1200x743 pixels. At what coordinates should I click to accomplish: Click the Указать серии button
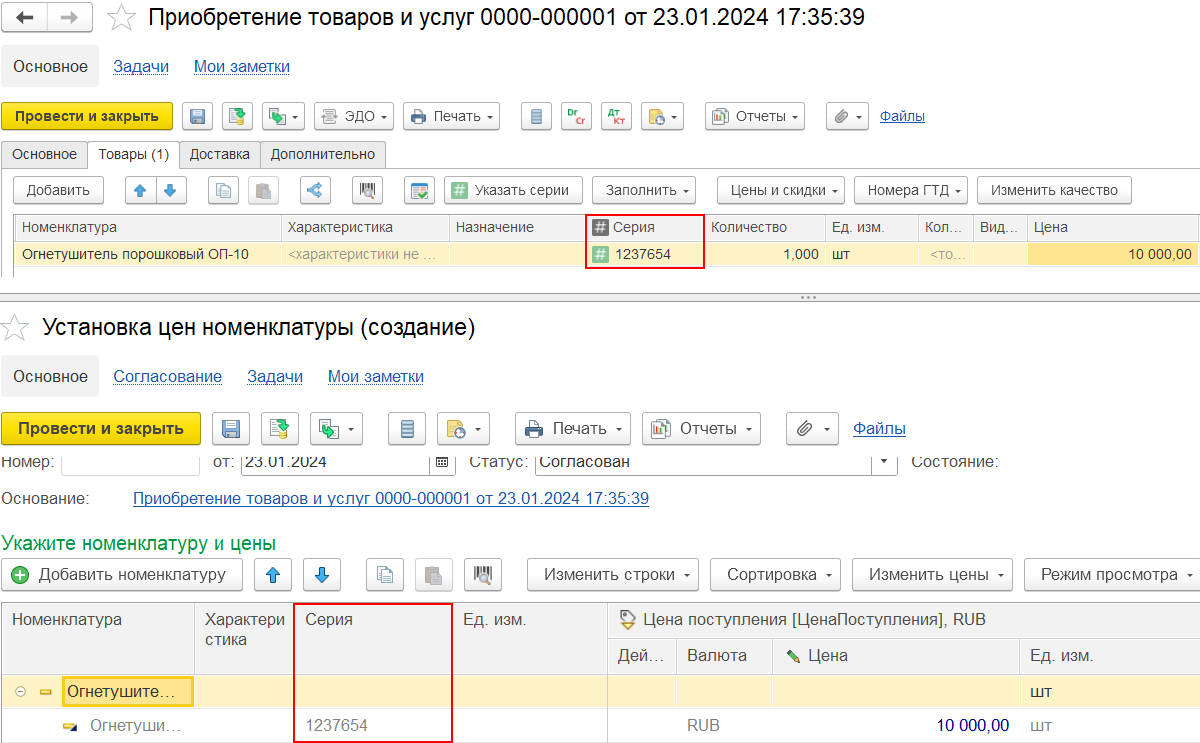pos(512,190)
